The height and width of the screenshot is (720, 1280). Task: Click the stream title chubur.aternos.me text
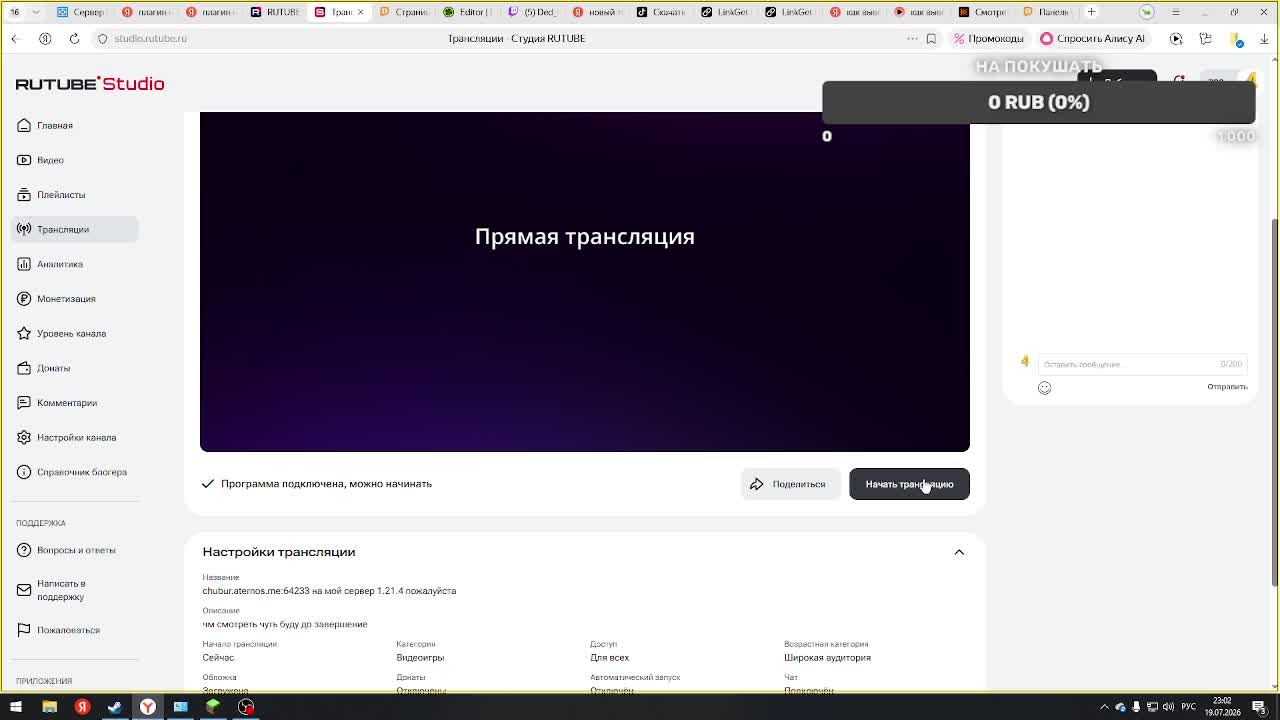[x=329, y=591]
